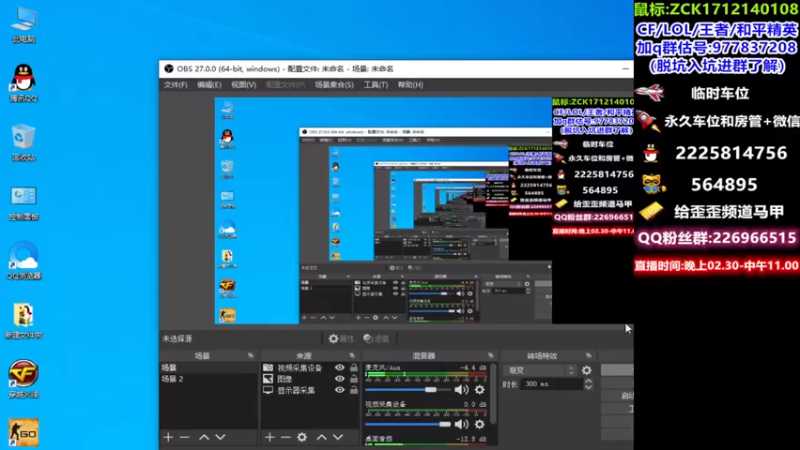800x450 pixels.
Task: Mute the 视频采集设备 audio in the mixer
Action: 461,424
